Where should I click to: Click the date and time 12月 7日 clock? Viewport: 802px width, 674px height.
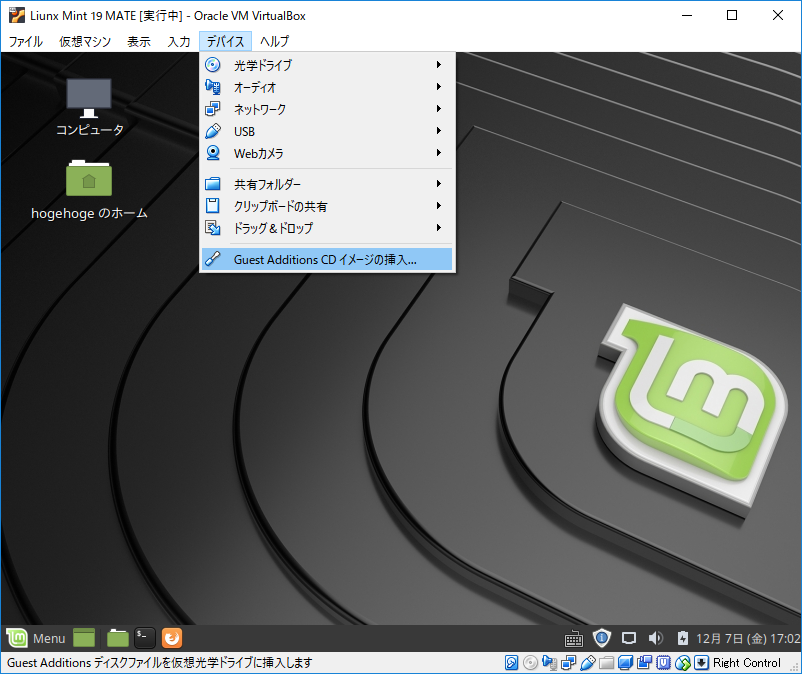pos(748,638)
